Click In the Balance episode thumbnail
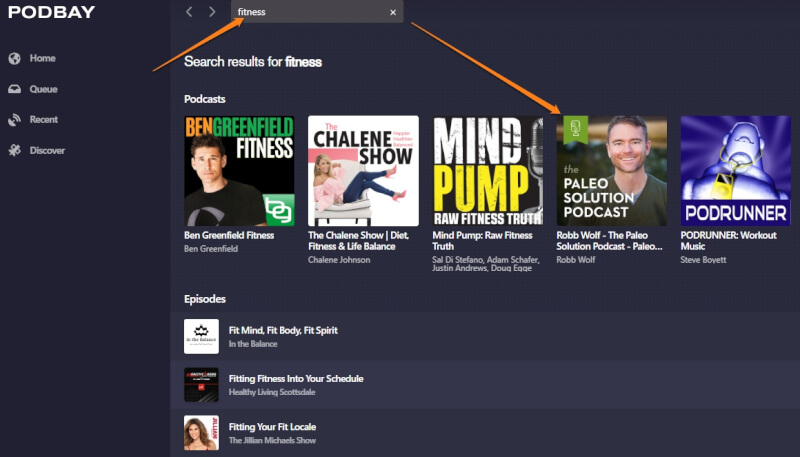Image resolution: width=800 pixels, height=457 pixels. click(x=202, y=337)
